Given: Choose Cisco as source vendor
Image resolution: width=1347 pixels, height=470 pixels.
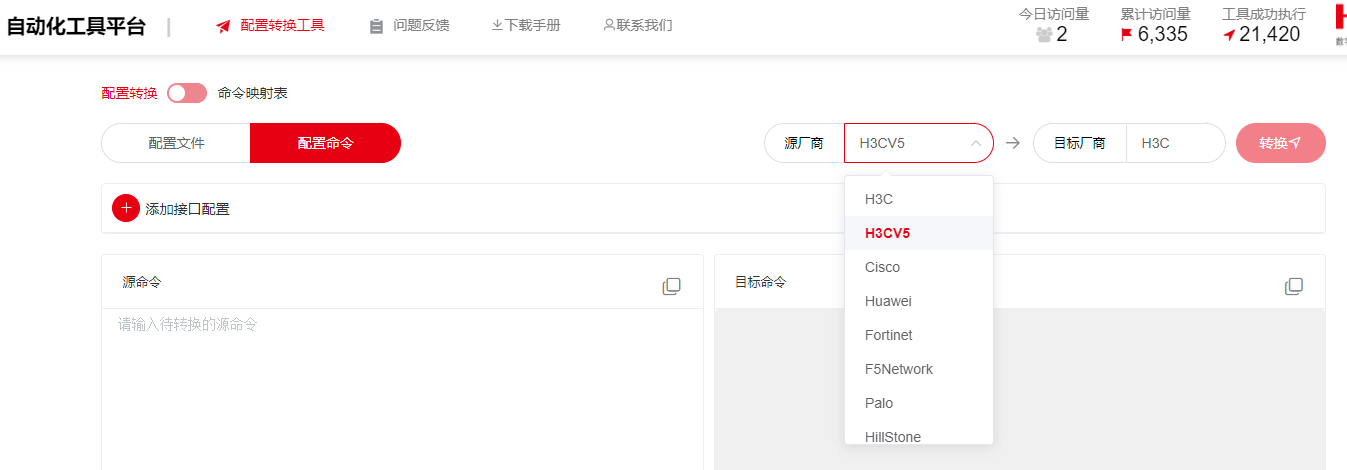Looking at the screenshot, I should tap(919, 267).
